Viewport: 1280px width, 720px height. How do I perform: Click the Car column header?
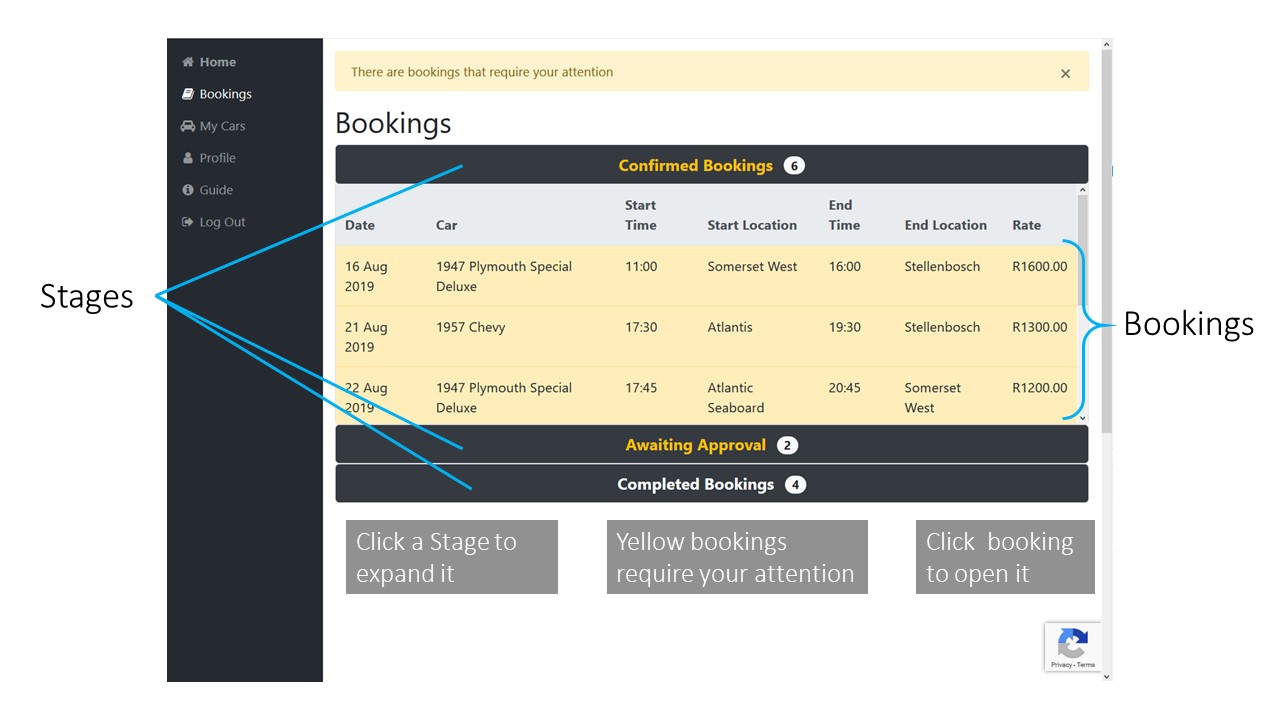(x=446, y=225)
